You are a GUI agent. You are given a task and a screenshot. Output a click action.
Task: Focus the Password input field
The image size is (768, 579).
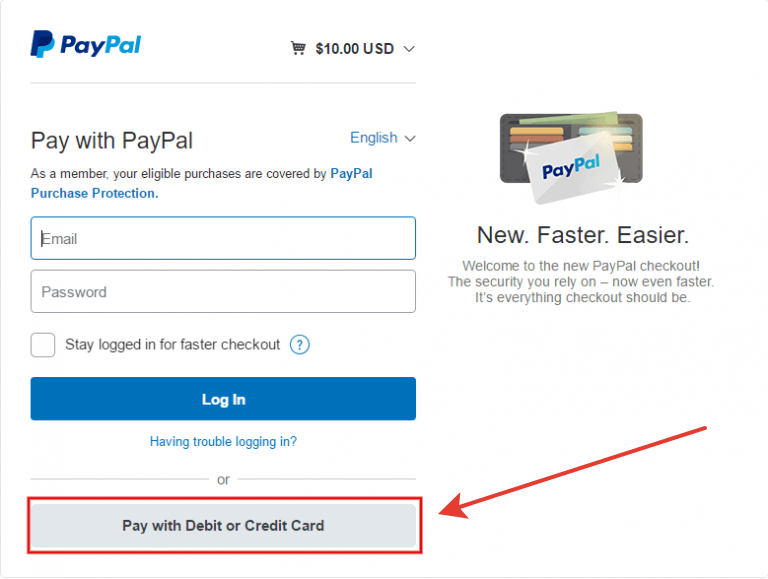coord(223,291)
